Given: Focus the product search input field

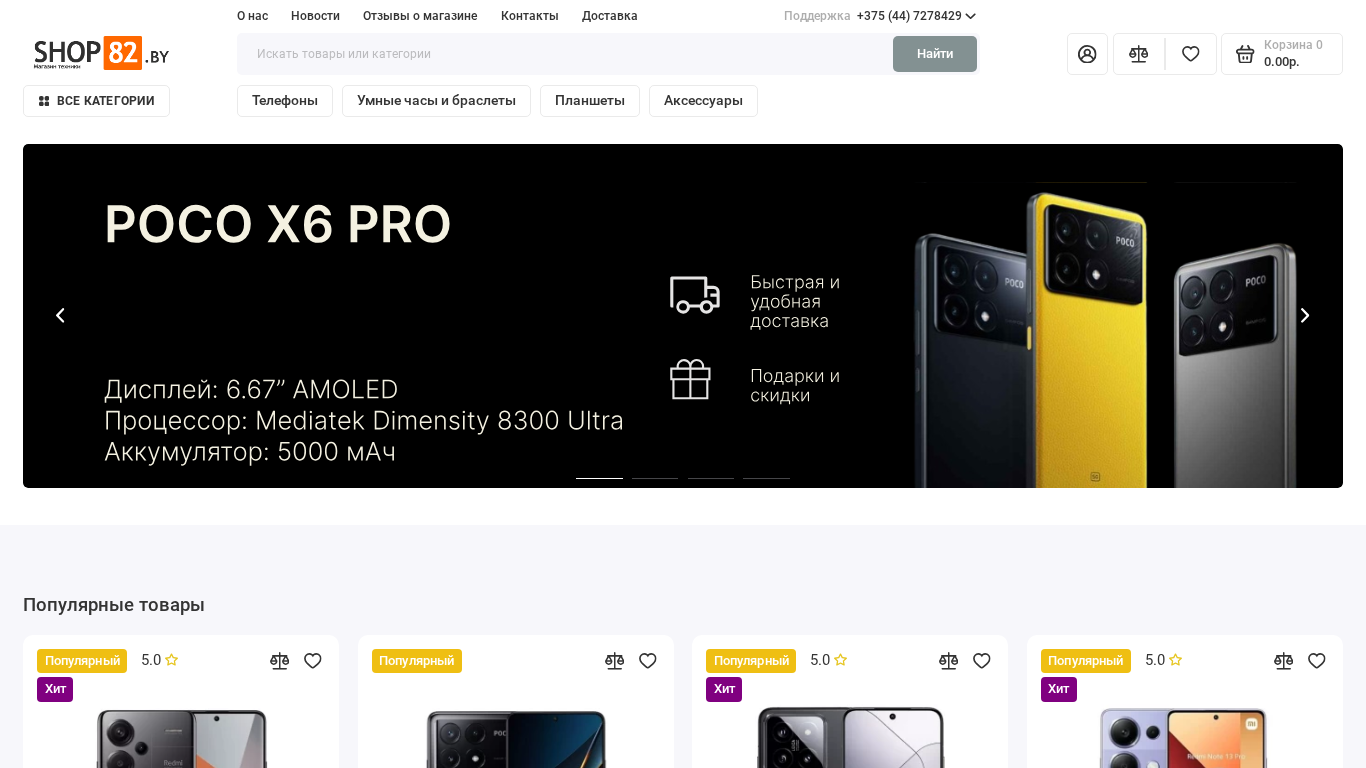Looking at the screenshot, I should click(x=564, y=54).
